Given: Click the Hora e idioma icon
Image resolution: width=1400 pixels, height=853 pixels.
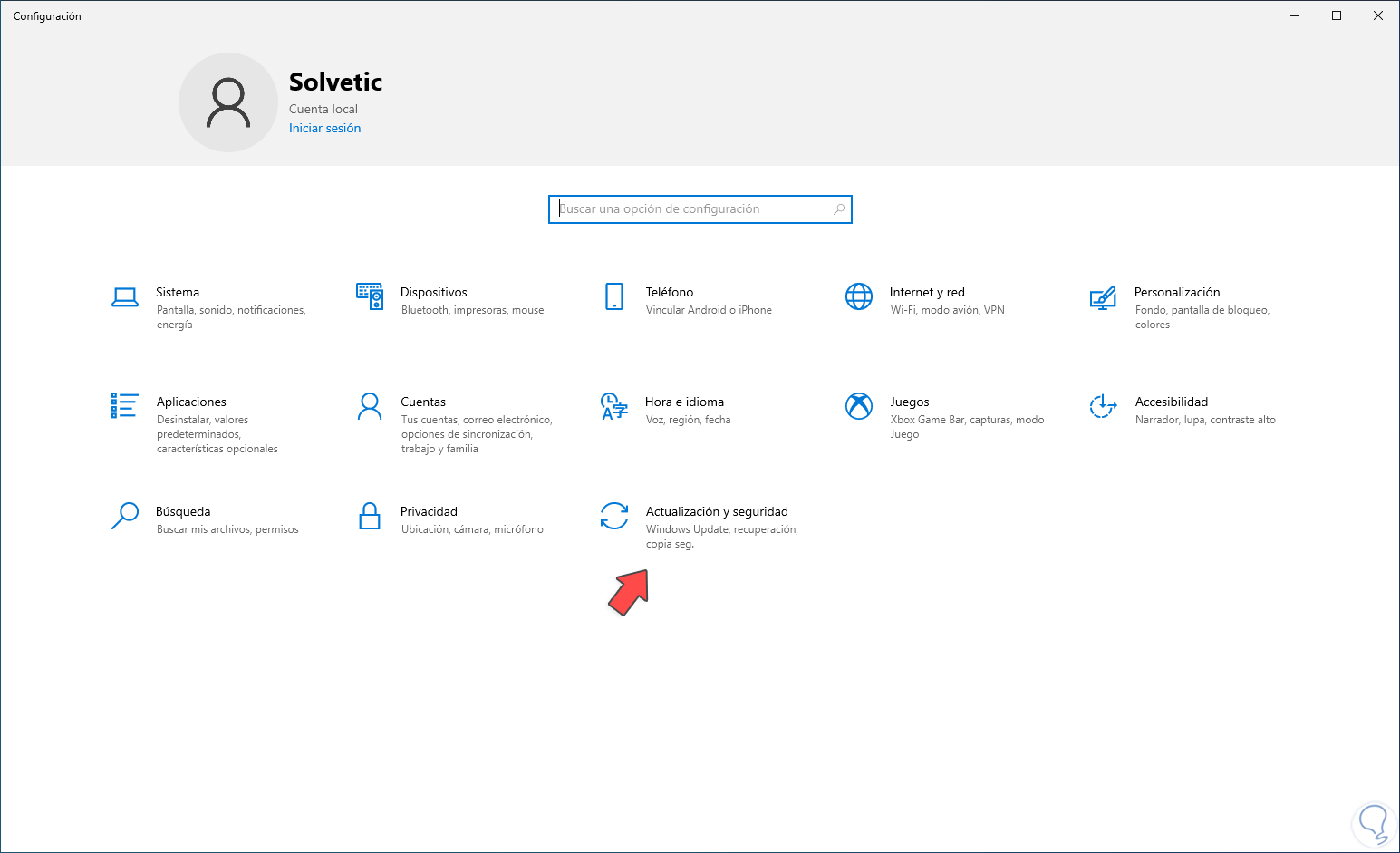Looking at the screenshot, I should click(x=614, y=406).
